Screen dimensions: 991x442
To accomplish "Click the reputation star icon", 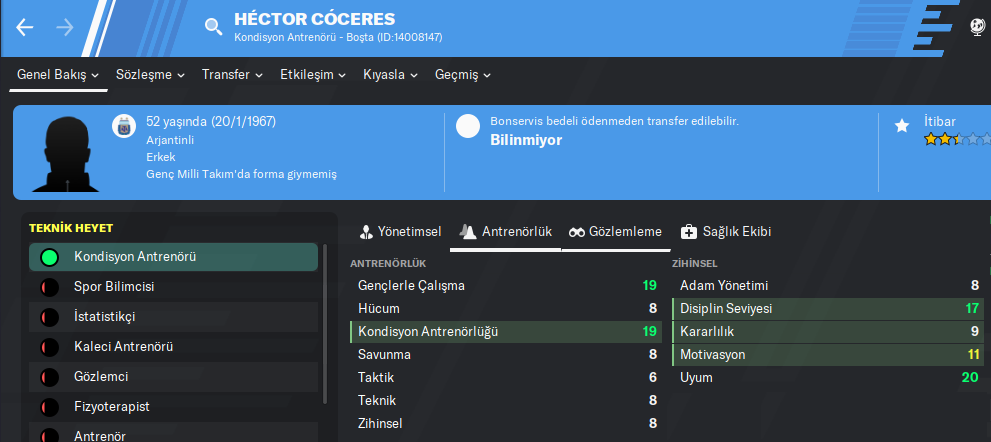I will pyautogui.click(x=901, y=126).
